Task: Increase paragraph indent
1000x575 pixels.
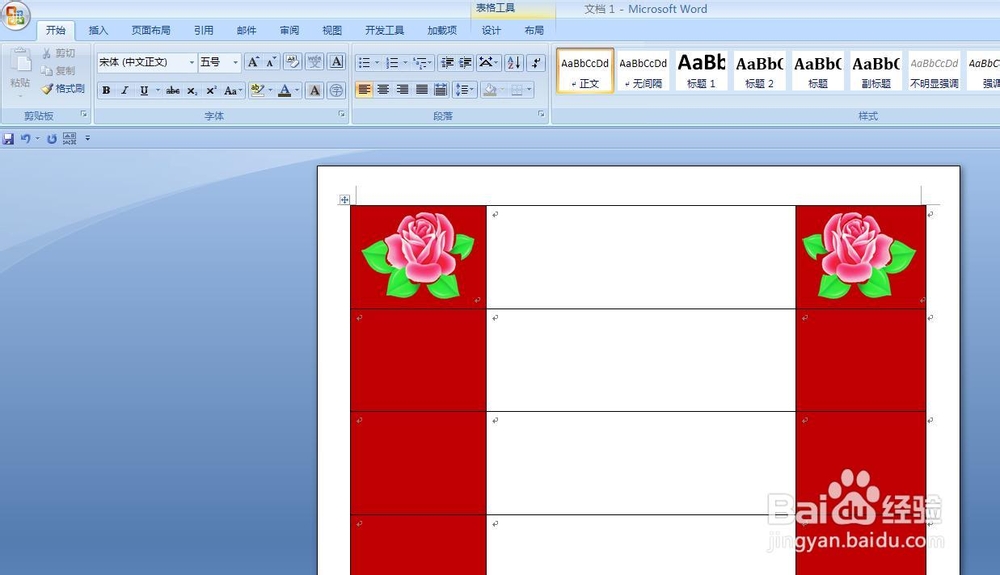Action: (x=466, y=62)
